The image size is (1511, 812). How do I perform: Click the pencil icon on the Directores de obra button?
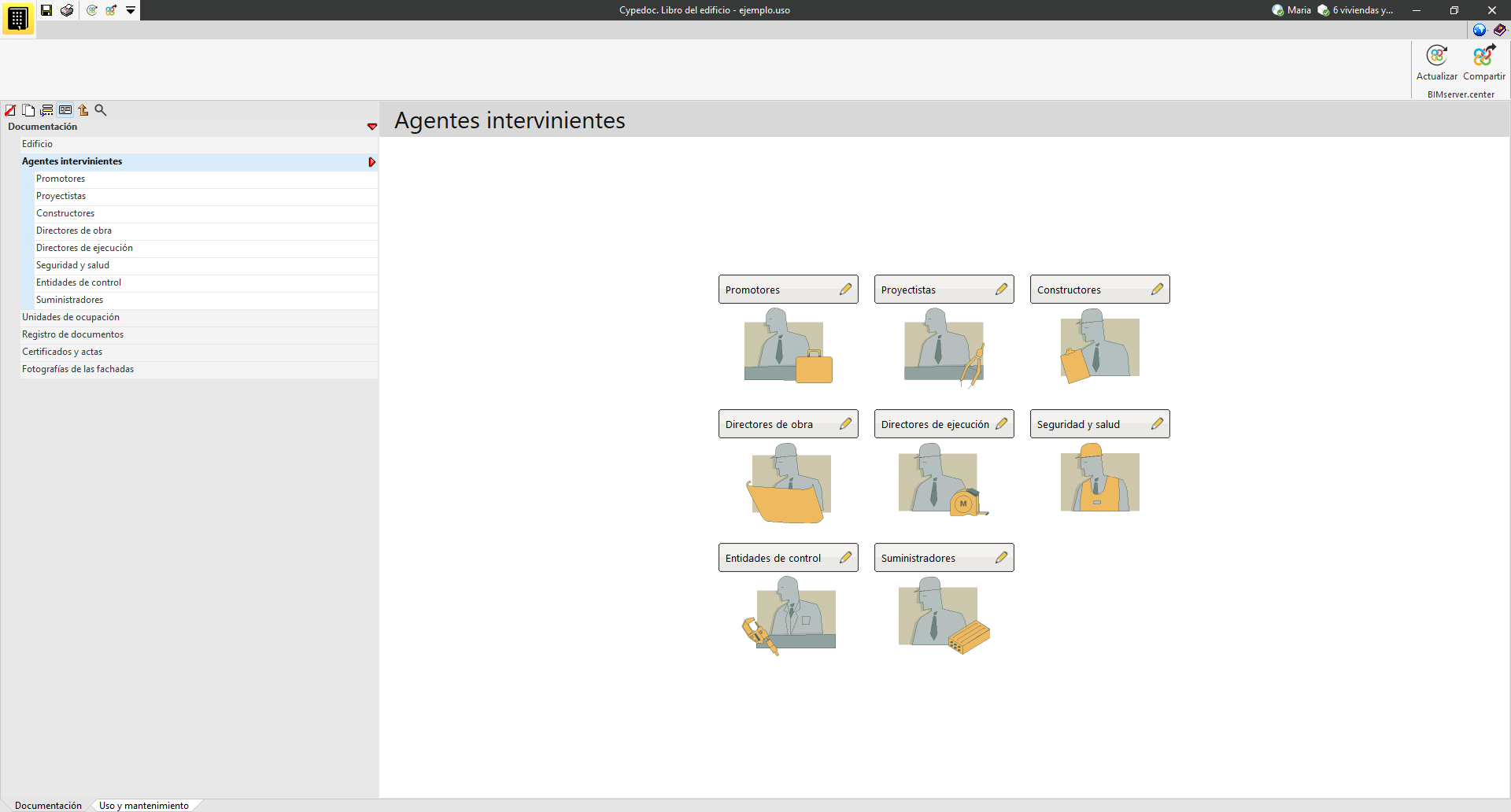[846, 423]
